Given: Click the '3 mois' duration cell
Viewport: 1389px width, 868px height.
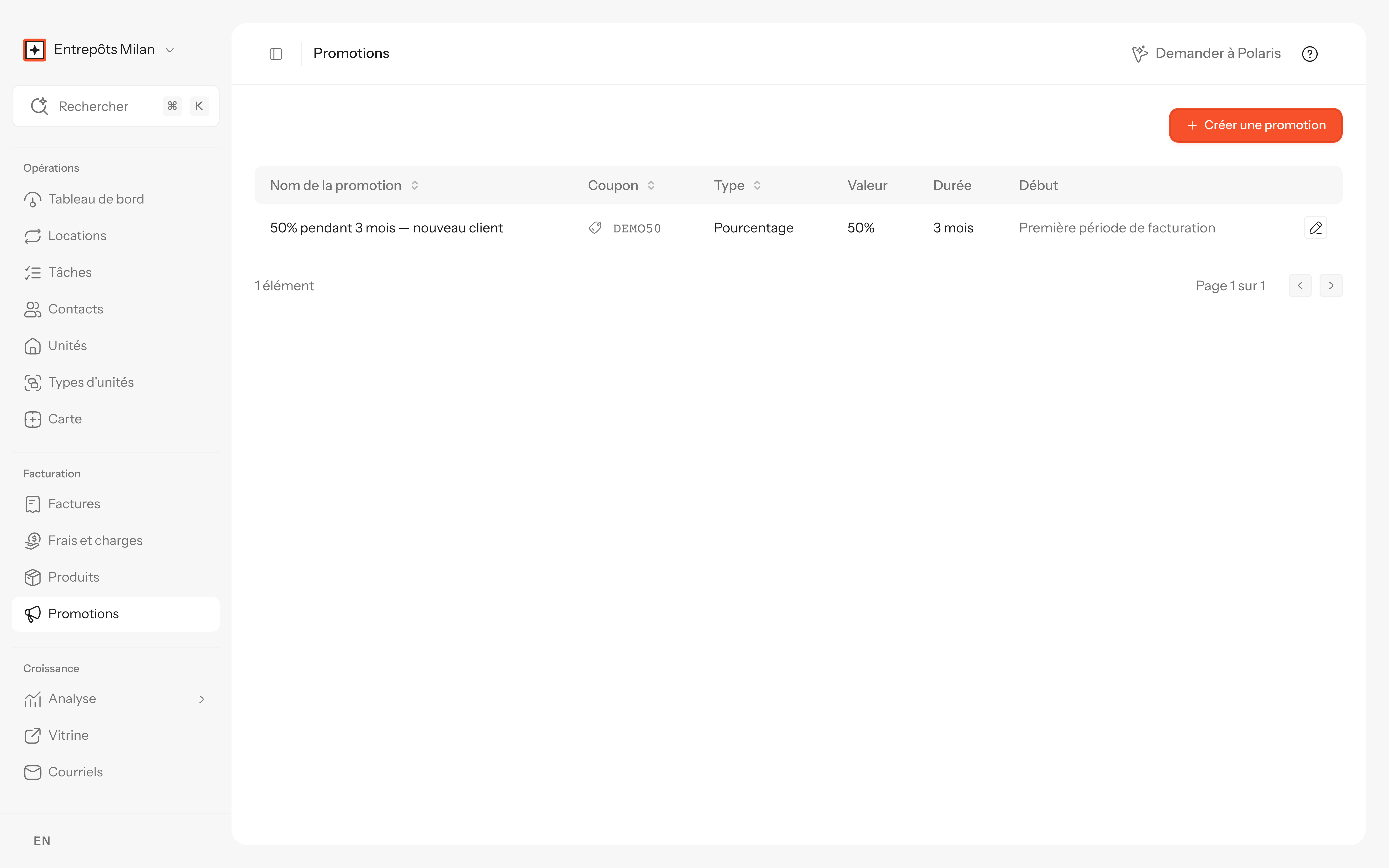Looking at the screenshot, I should click(x=953, y=228).
